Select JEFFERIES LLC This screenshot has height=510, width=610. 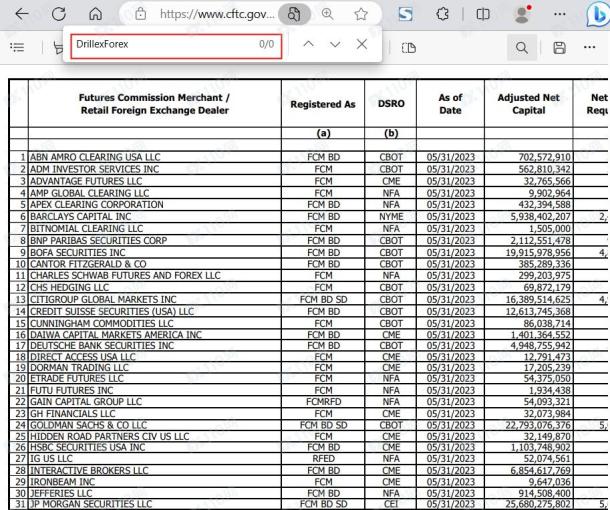pos(61,493)
